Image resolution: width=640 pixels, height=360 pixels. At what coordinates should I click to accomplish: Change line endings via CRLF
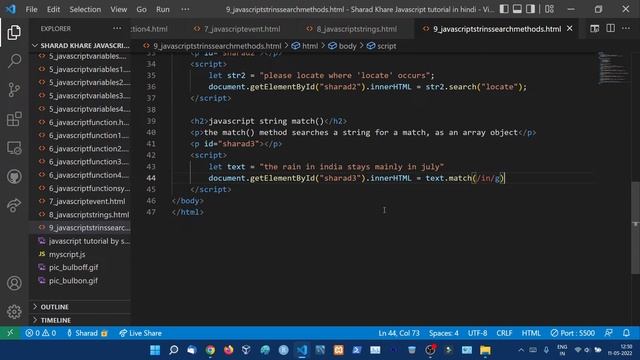click(x=504, y=333)
